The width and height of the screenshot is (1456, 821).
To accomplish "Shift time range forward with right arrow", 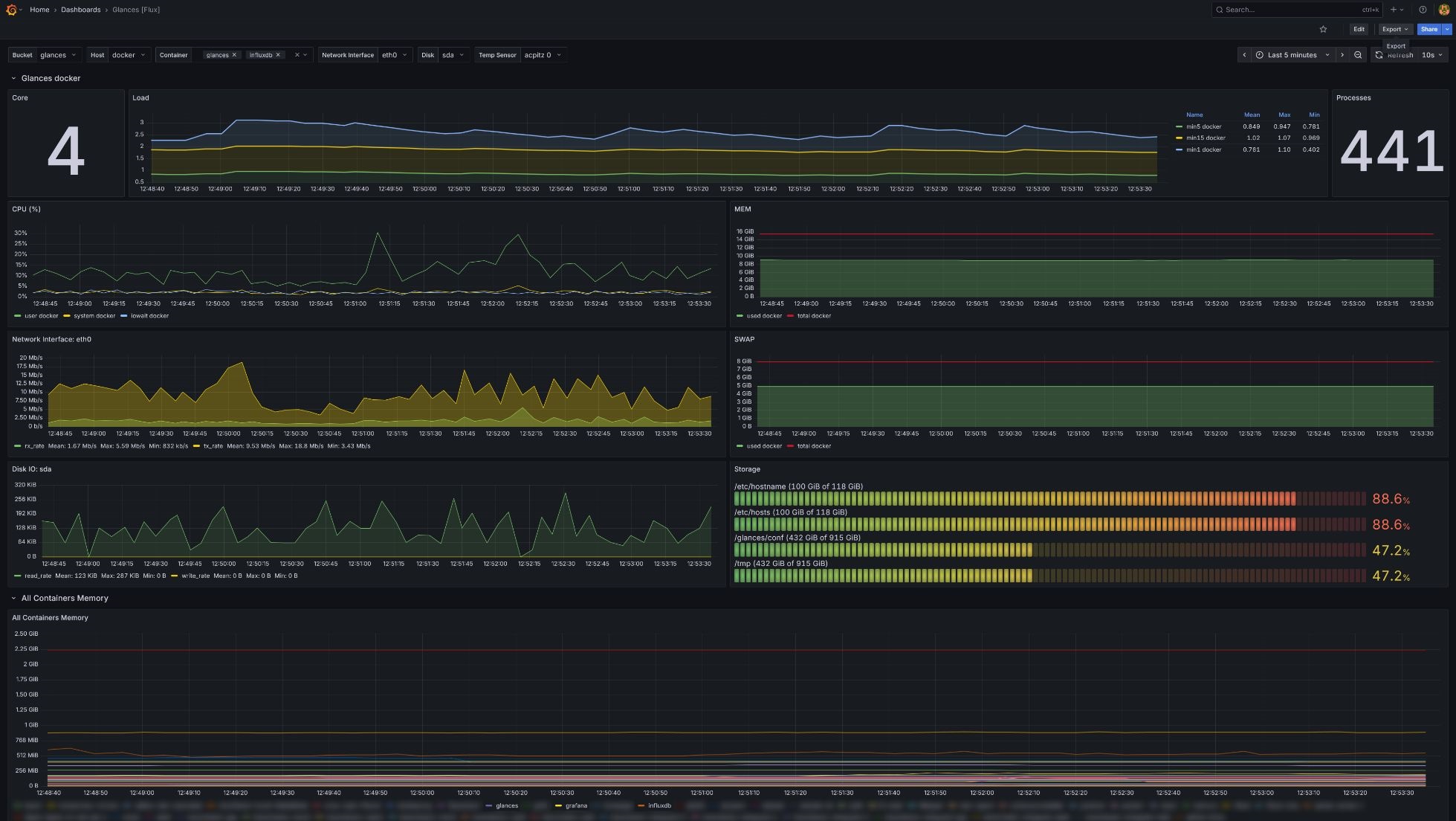I will (x=1342, y=55).
